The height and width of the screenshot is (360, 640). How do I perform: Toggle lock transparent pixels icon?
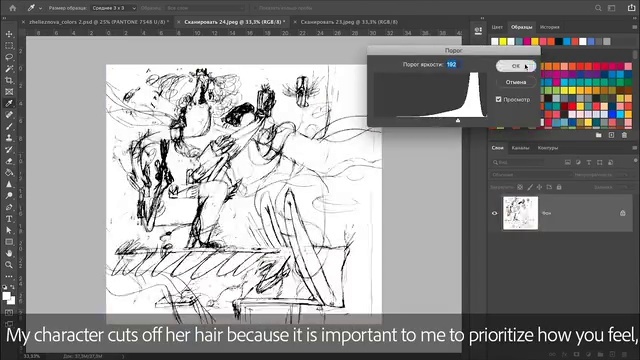(520, 187)
